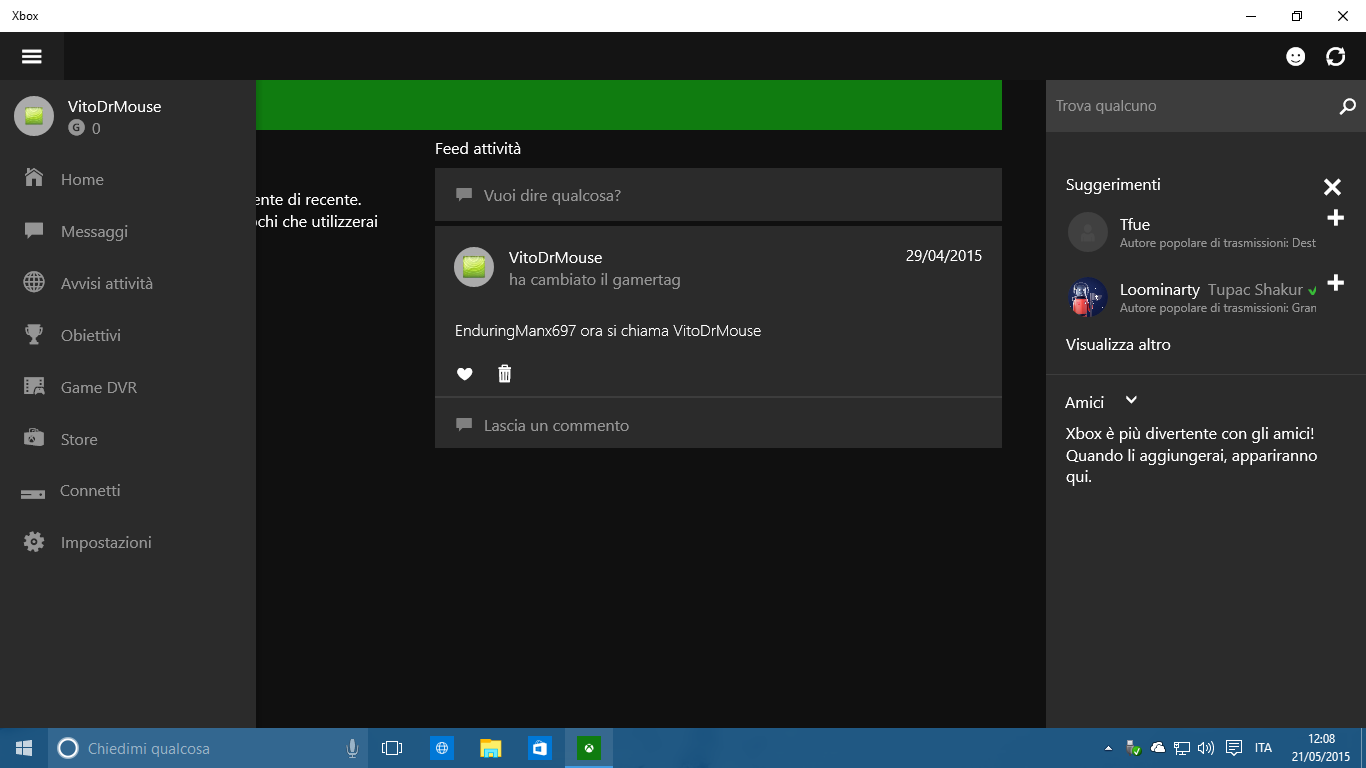Click Cortana Chiedimi qualcosa search box
This screenshot has height=768, width=1366.
click(206, 748)
